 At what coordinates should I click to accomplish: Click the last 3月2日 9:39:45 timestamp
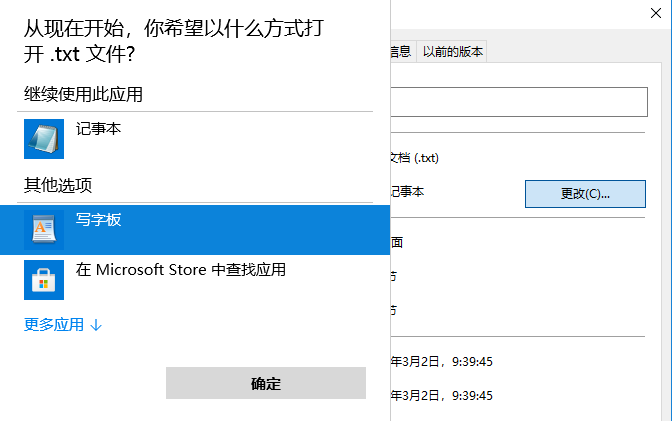tap(440, 396)
